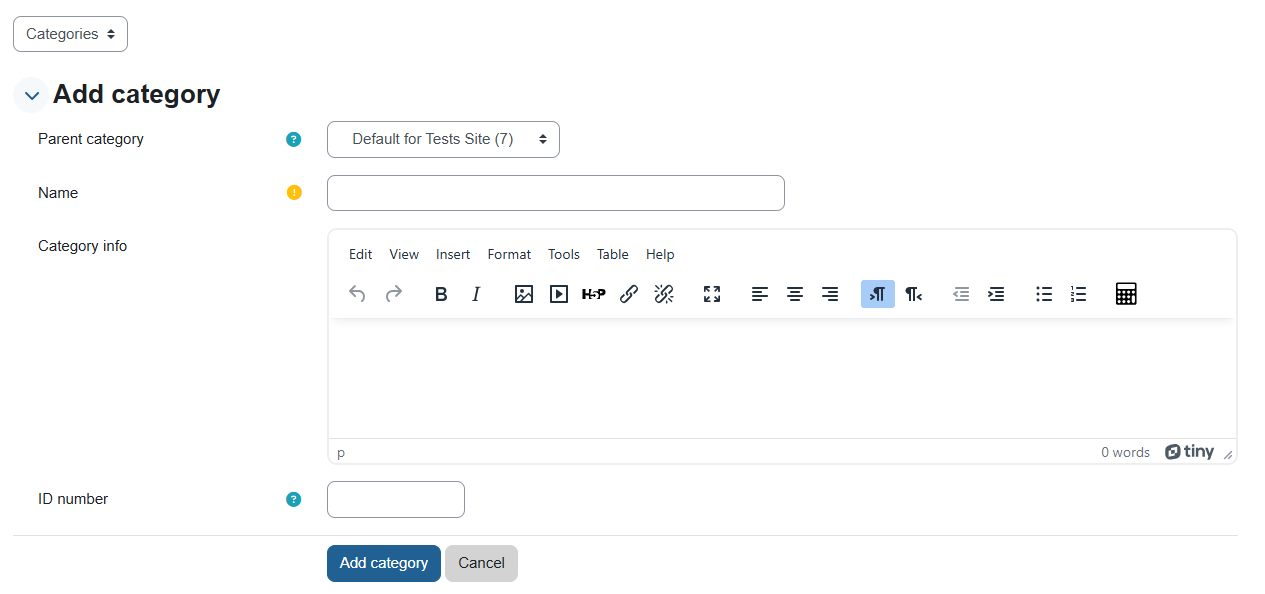This screenshot has width=1265, height=594.
Task: Click the Category info label
Action: coord(82,246)
